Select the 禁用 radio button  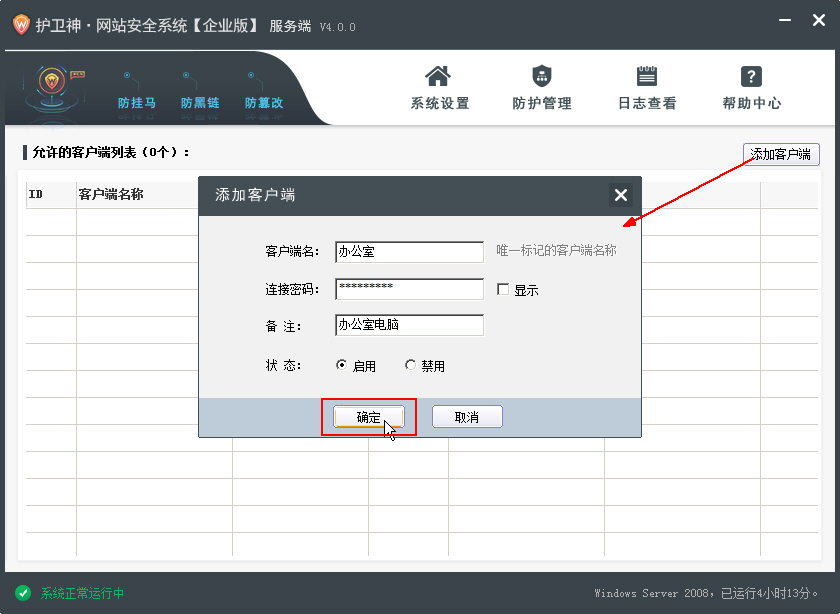(x=410, y=366)
